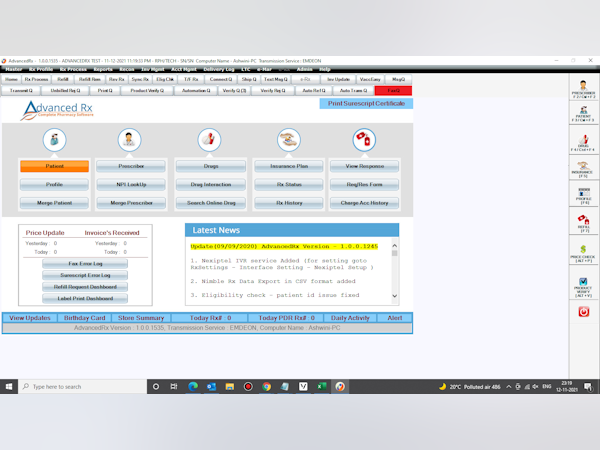Screen dimensions: 600x450
Task: Click the Rx History button
Action: (289, 203)
